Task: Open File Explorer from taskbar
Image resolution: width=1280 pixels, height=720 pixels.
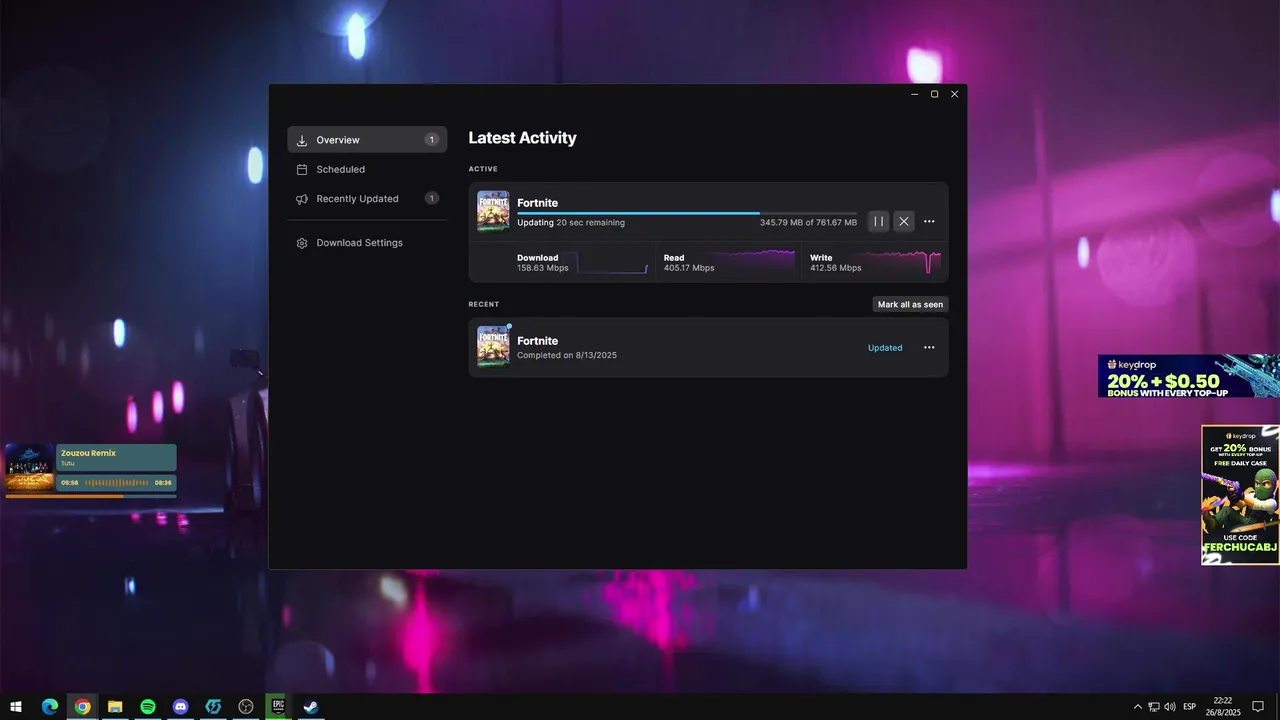Action: tap(115, 707)
